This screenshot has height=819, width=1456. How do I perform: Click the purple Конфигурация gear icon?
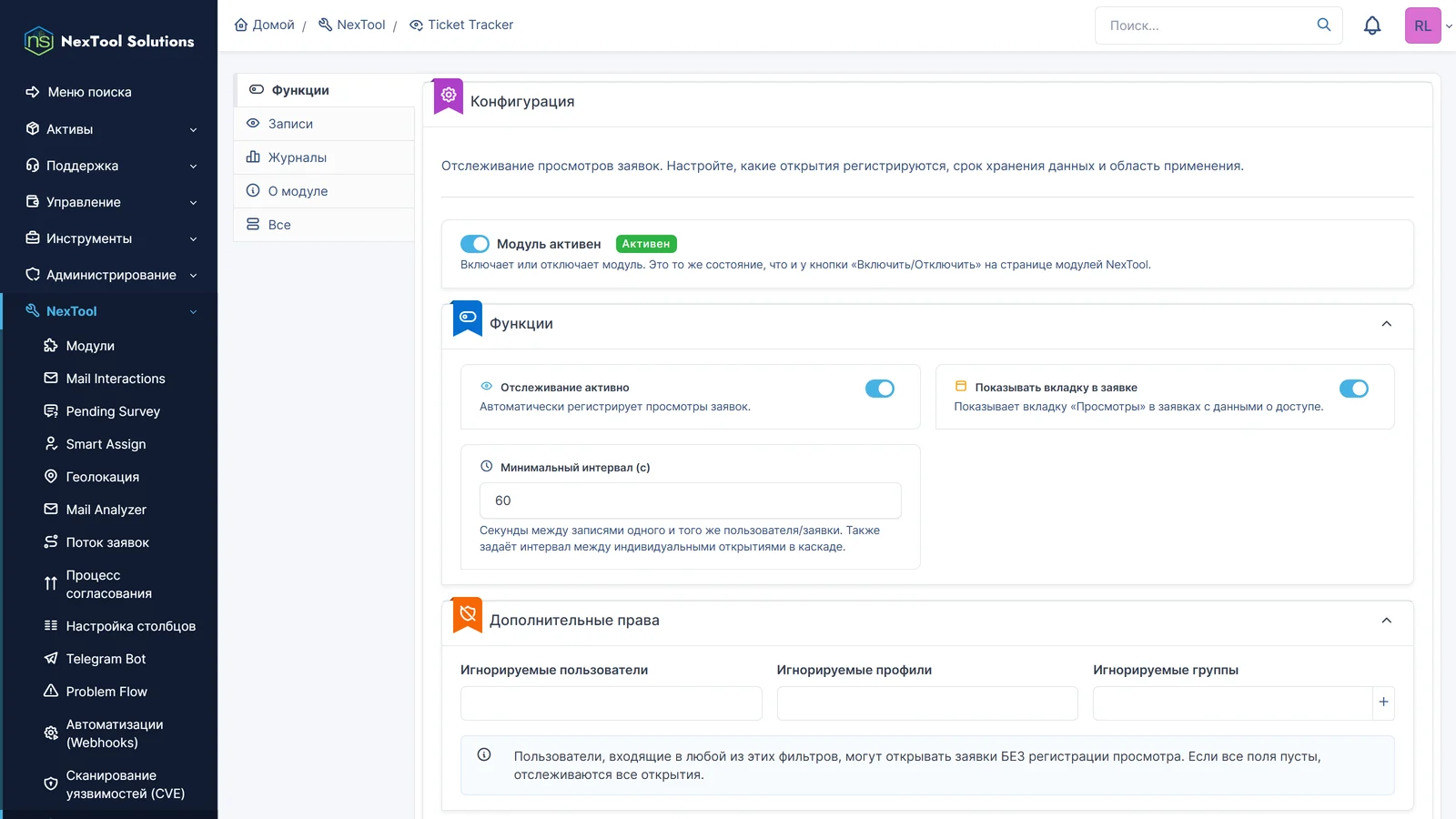[x=449, y=95]
